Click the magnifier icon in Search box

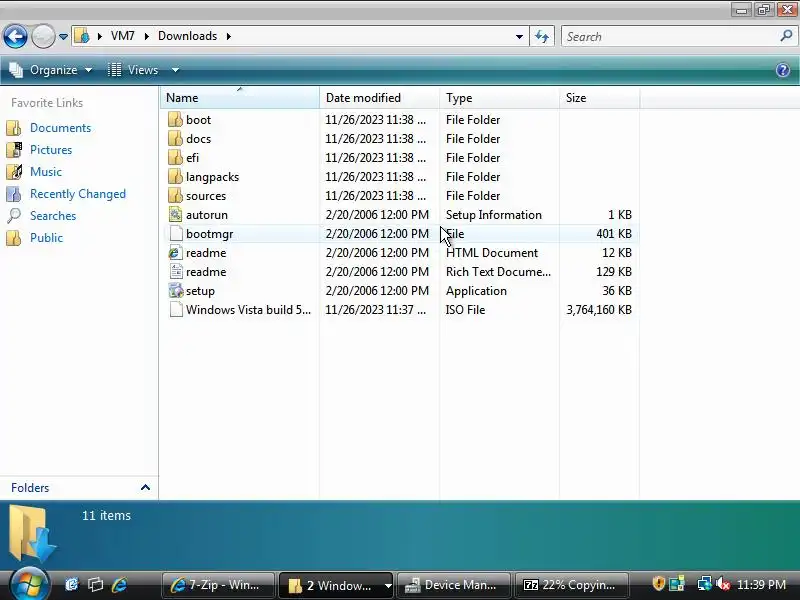(x=786, y=36)
